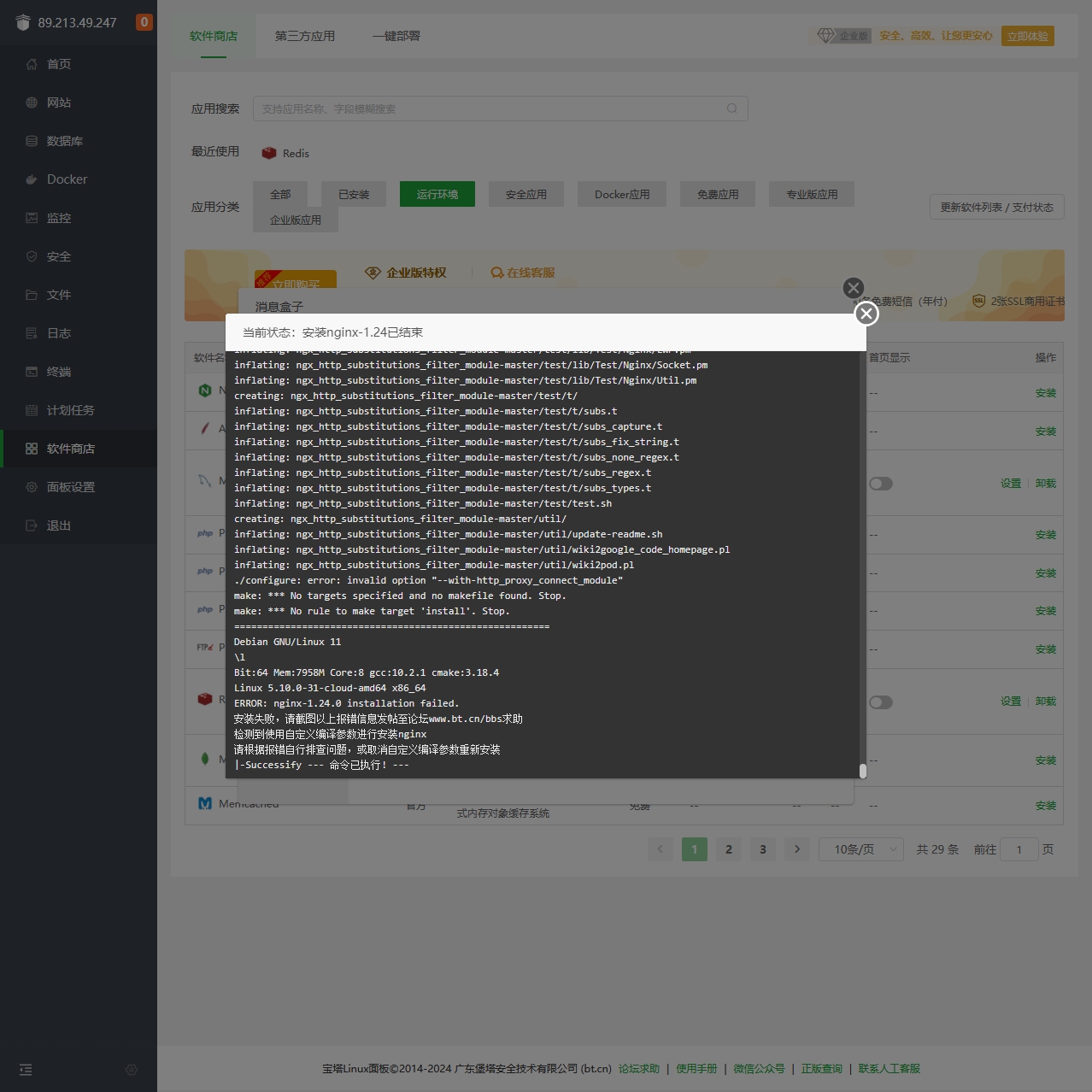Go to page 2 of software list
The height and width of the screenshot is (1092, 1092).
click(729, 849)
